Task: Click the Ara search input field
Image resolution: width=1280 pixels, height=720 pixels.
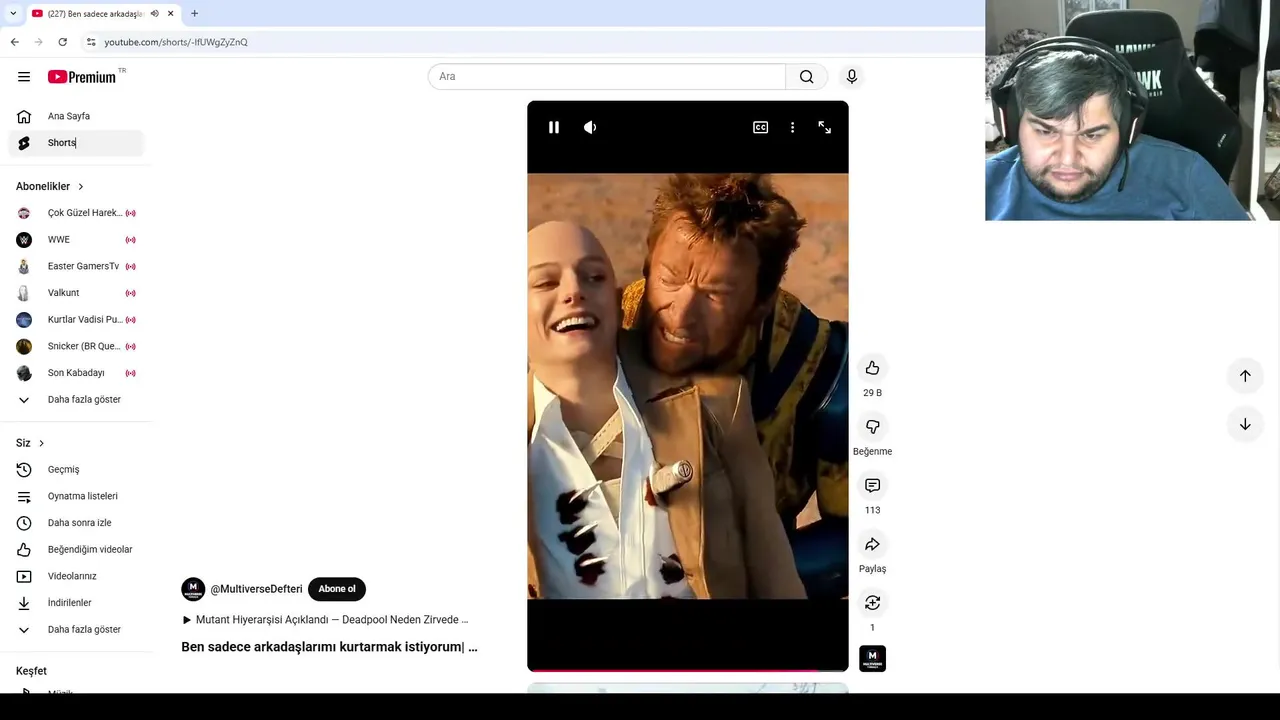Action: click(x=607, y=77)
